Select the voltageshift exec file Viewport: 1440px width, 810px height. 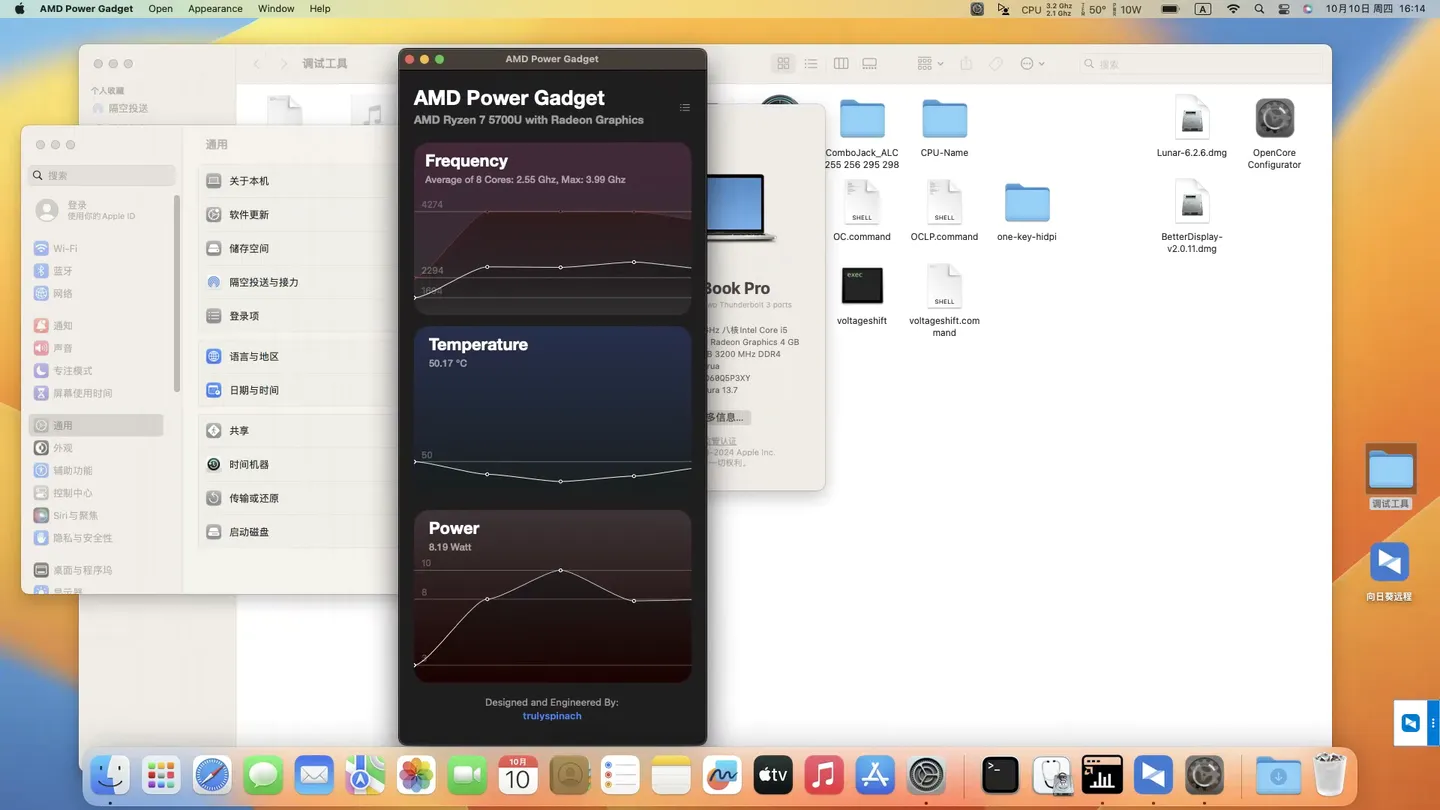coord(861,287)
